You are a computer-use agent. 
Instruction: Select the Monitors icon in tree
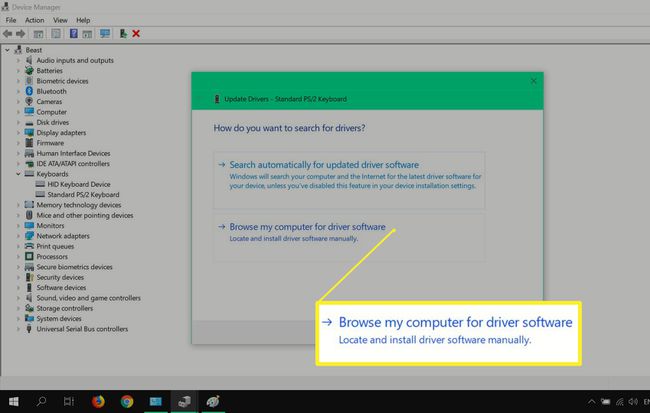point(29,226)
